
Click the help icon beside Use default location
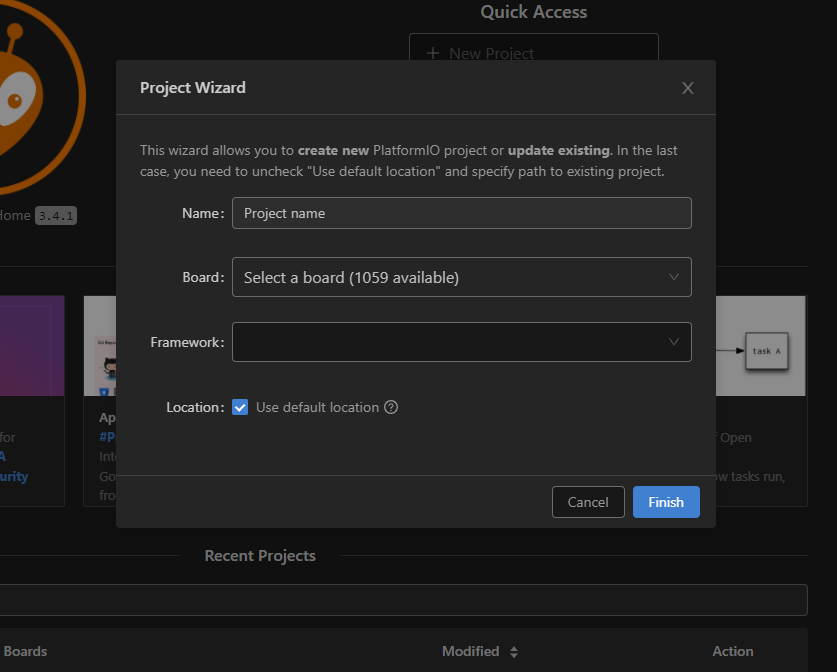(391, 407)
